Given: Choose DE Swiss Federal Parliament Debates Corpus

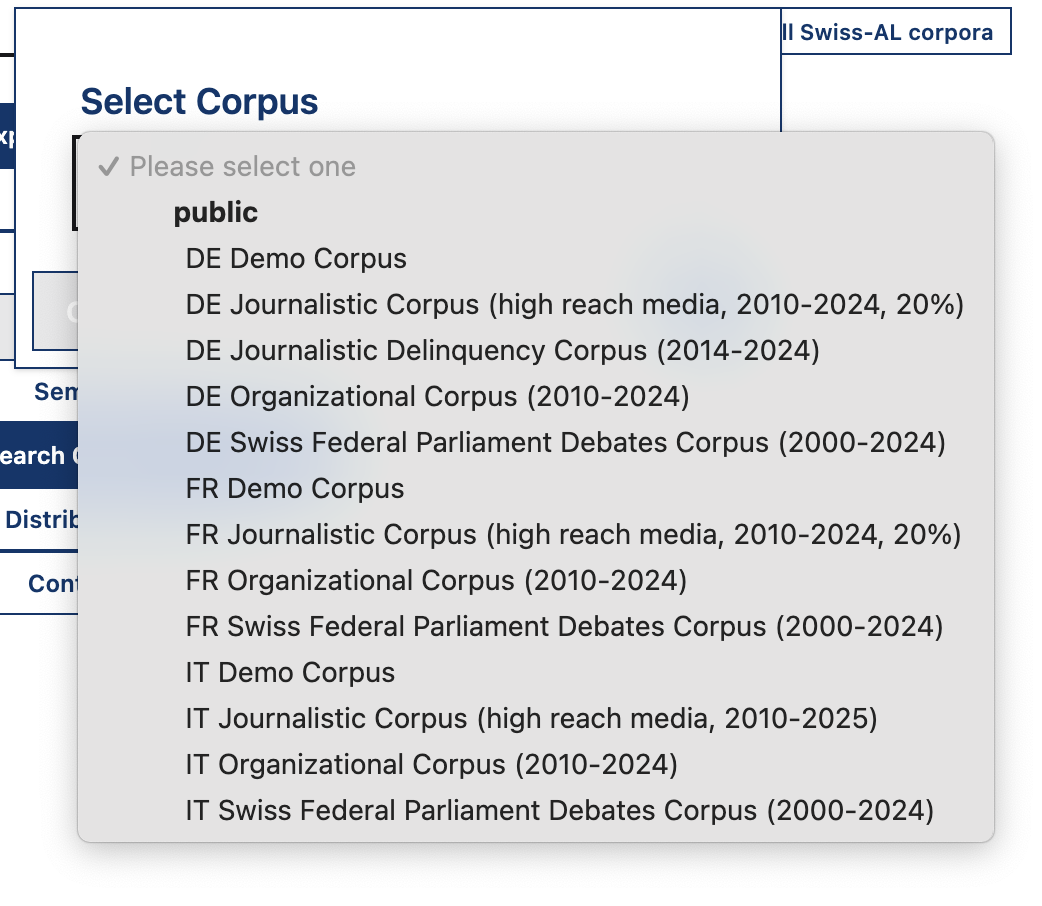Looking at the screenshot, I should click(x=565, y=443).
